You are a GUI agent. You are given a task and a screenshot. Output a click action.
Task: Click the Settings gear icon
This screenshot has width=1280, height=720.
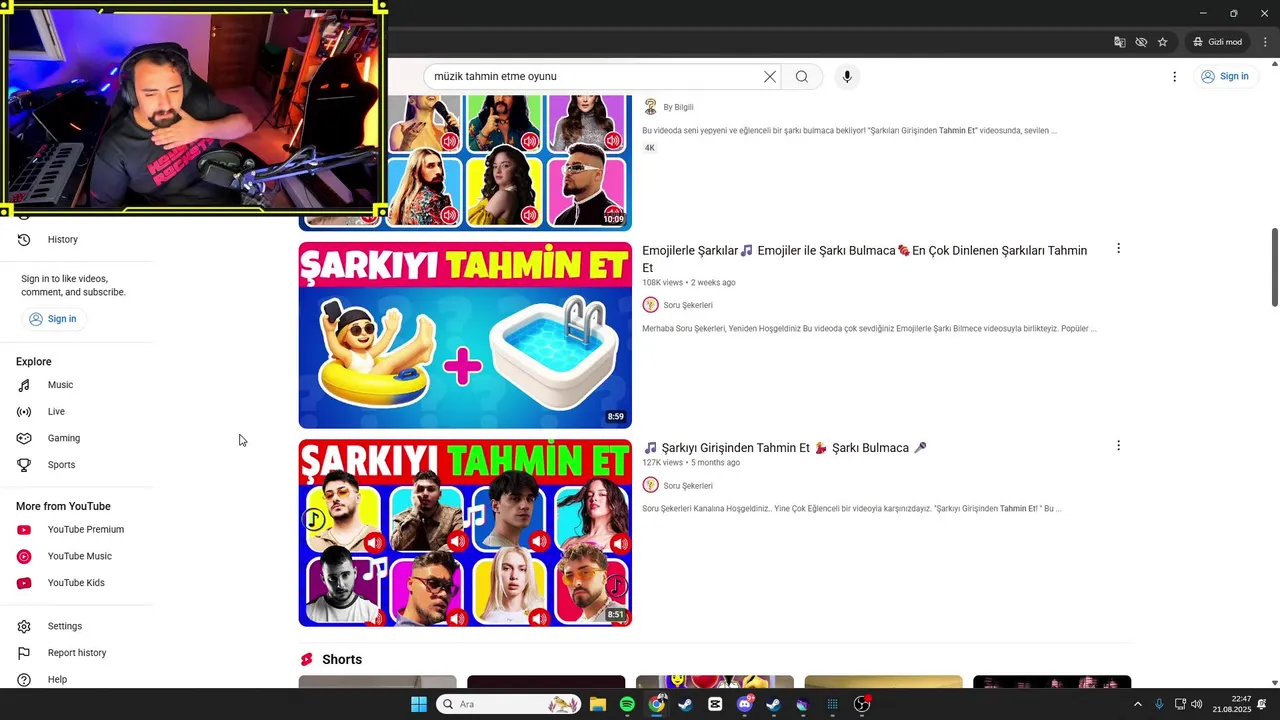[24, 626]
